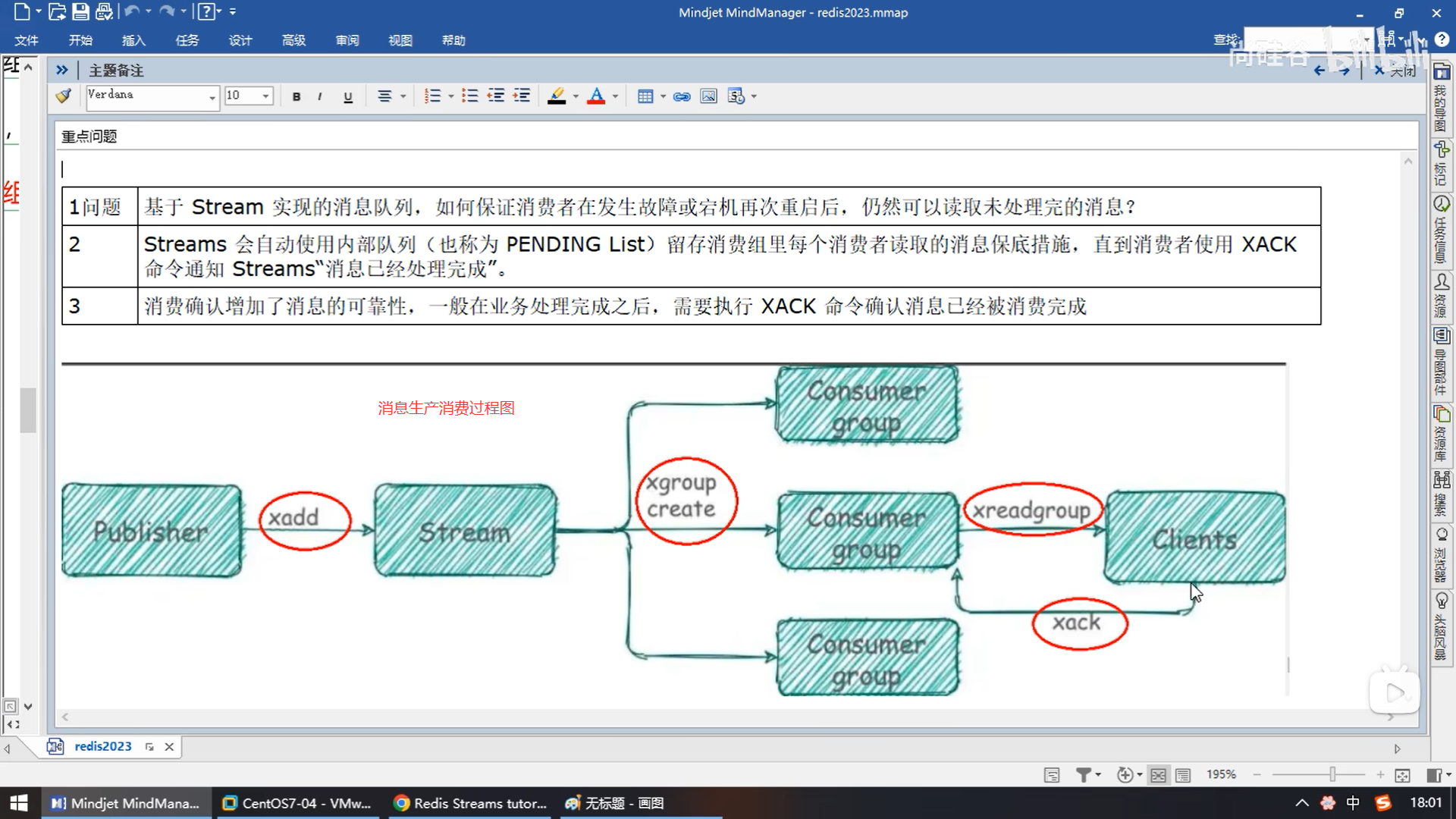Screen dimensions: 1456x819
Task: Open the 插入 menu tab
Action: coord(133,40)
